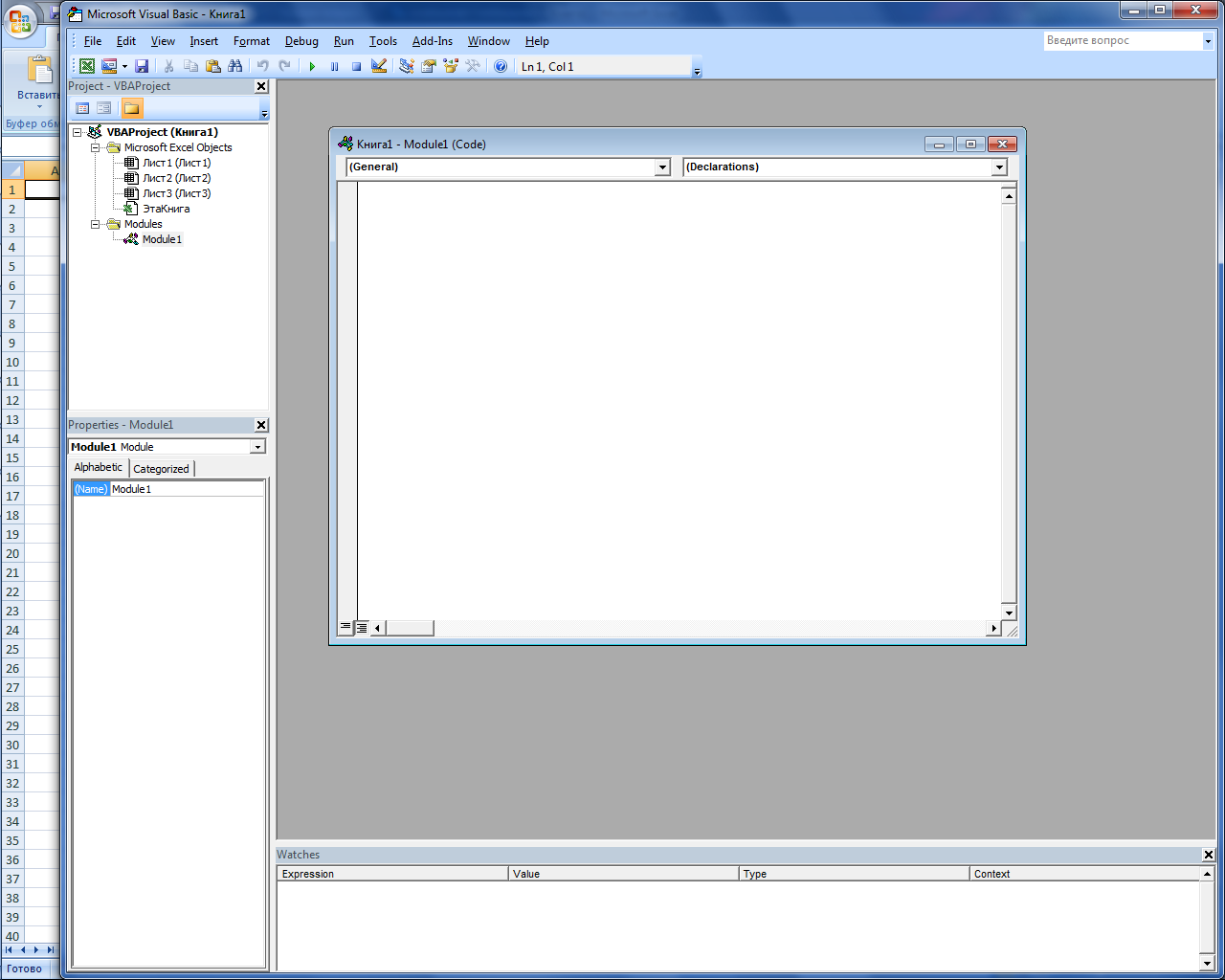Click the Copy icon in toolbar
Viewport: 1225px width, 980px height.
tap(190, 66)
